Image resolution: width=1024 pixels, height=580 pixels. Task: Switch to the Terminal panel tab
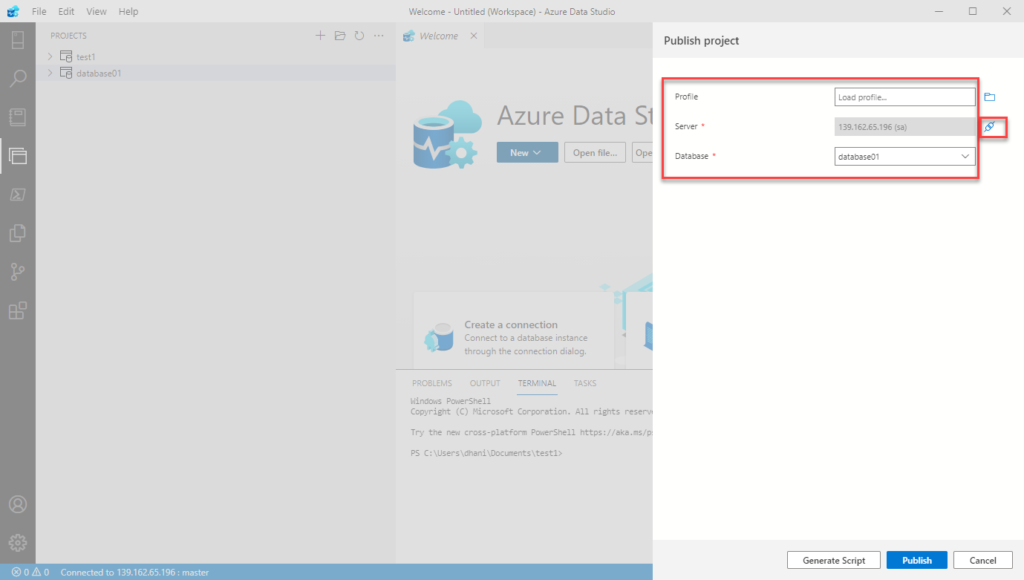[x=537, y=383]
